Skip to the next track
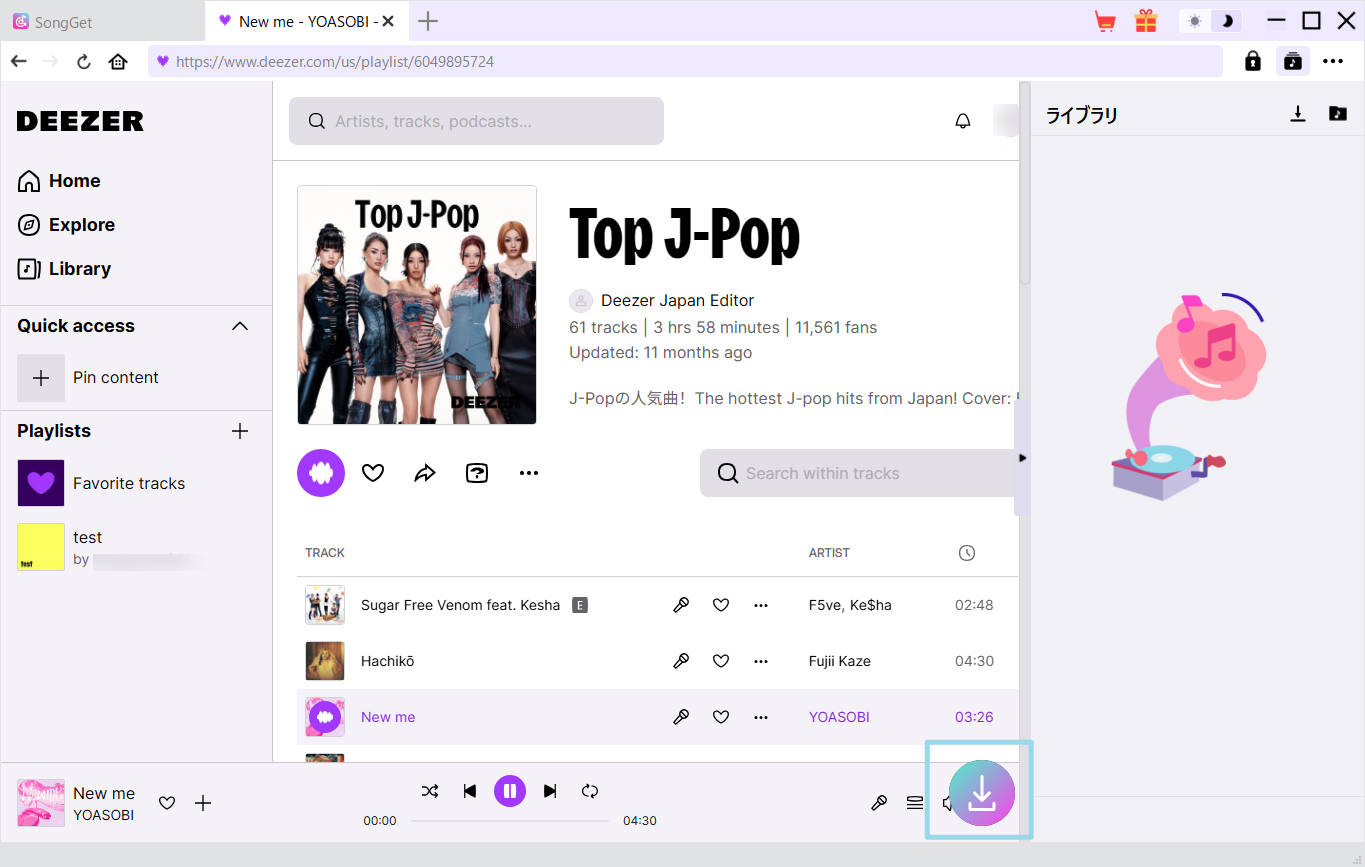This screenshot has width=1365, height=867. [550, 791]
